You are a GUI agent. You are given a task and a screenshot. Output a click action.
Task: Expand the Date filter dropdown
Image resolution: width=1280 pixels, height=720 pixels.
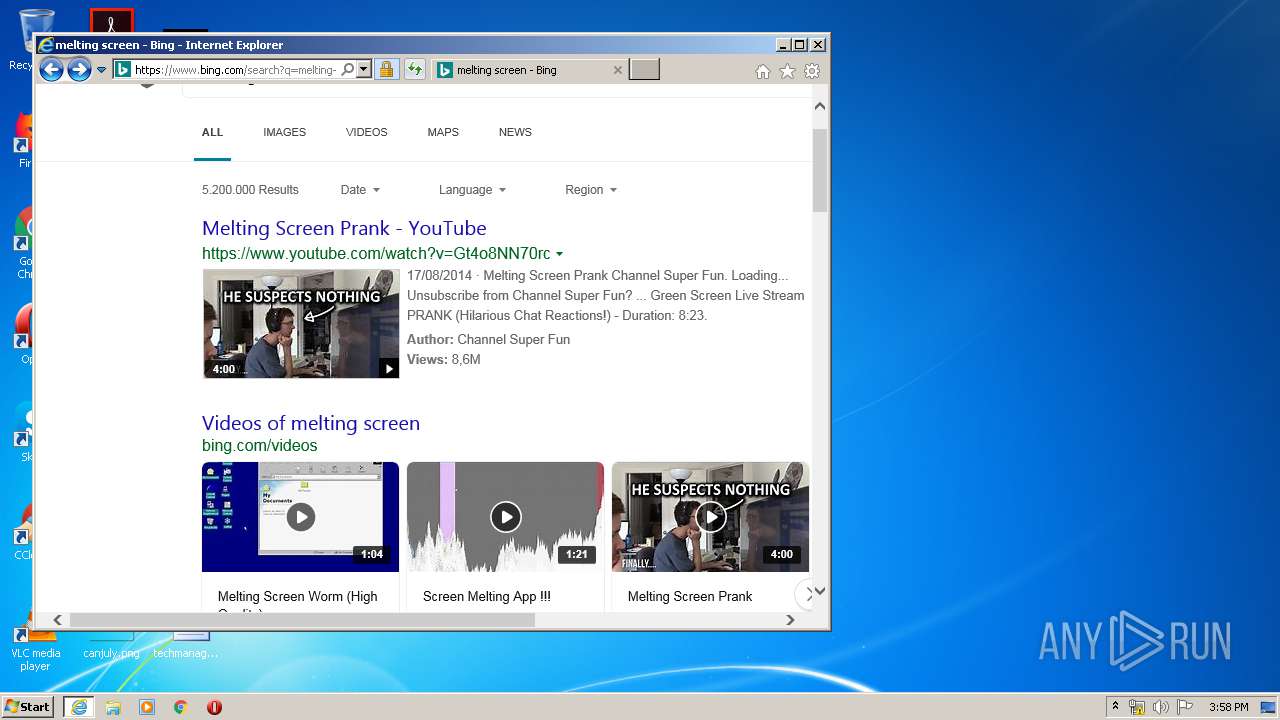(360, 190)
